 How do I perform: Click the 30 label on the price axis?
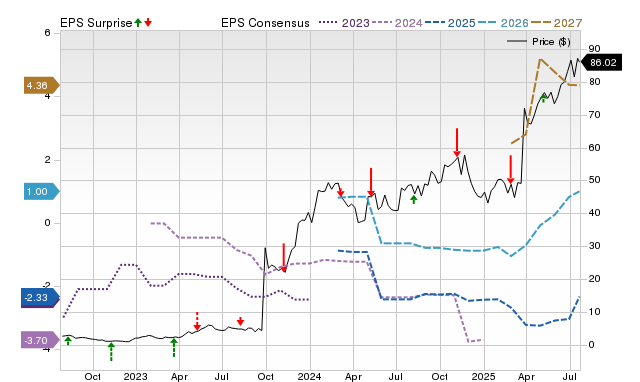(x=595, y=246)
